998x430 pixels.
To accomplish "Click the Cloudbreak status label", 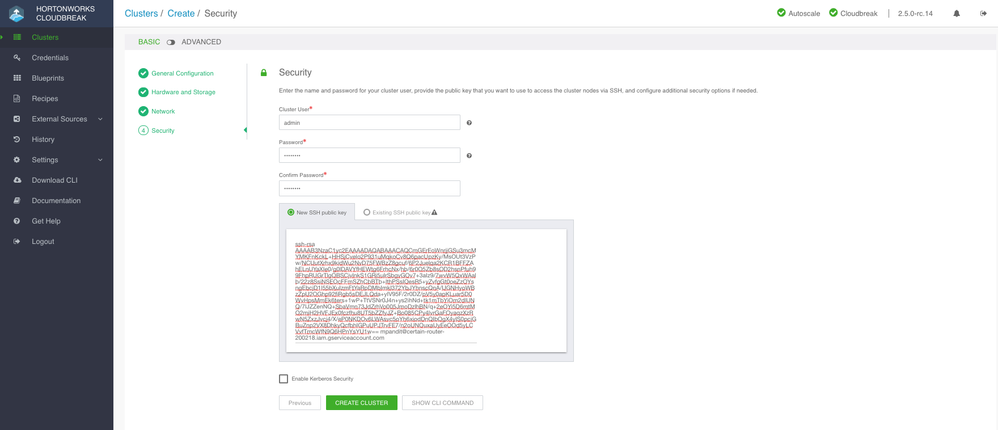I will pyautogui.click(x=860, y=13).
